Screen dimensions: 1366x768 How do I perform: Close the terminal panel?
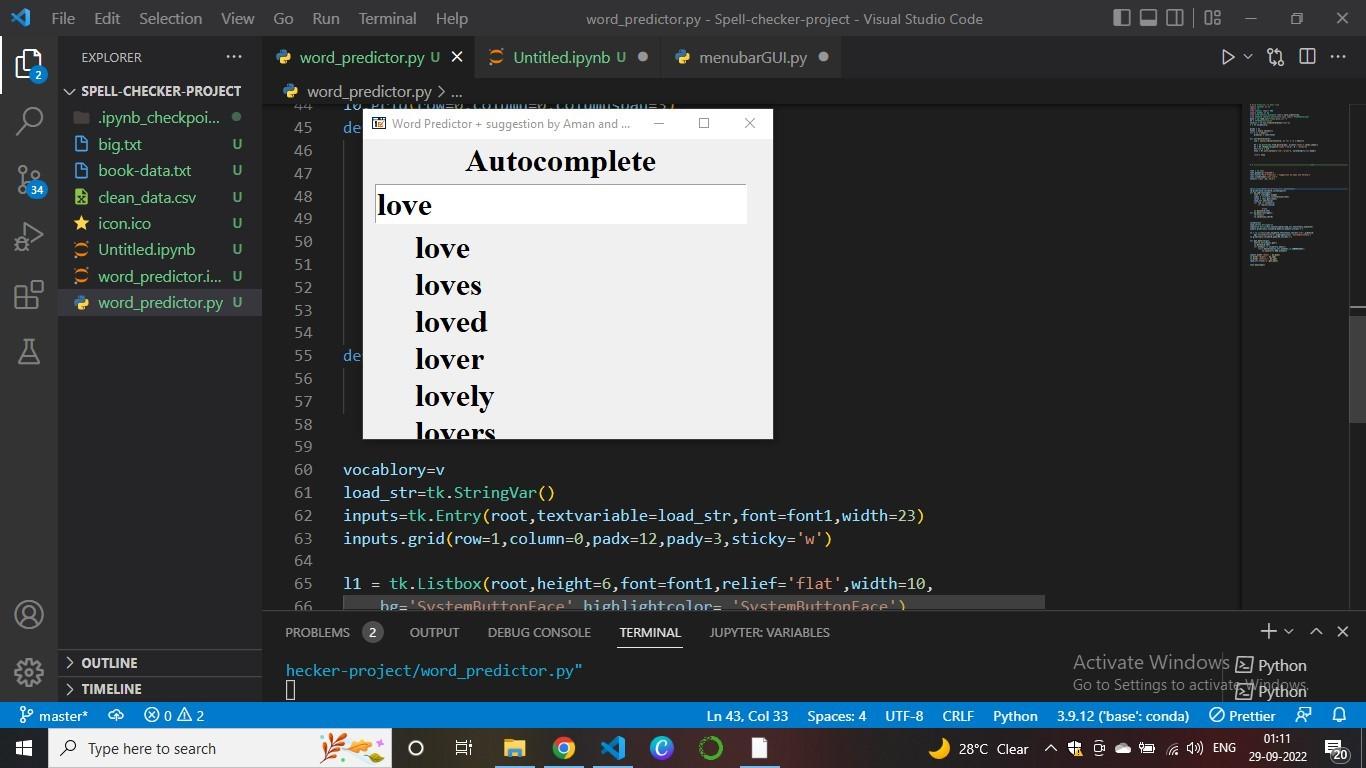pos(1343,631)
